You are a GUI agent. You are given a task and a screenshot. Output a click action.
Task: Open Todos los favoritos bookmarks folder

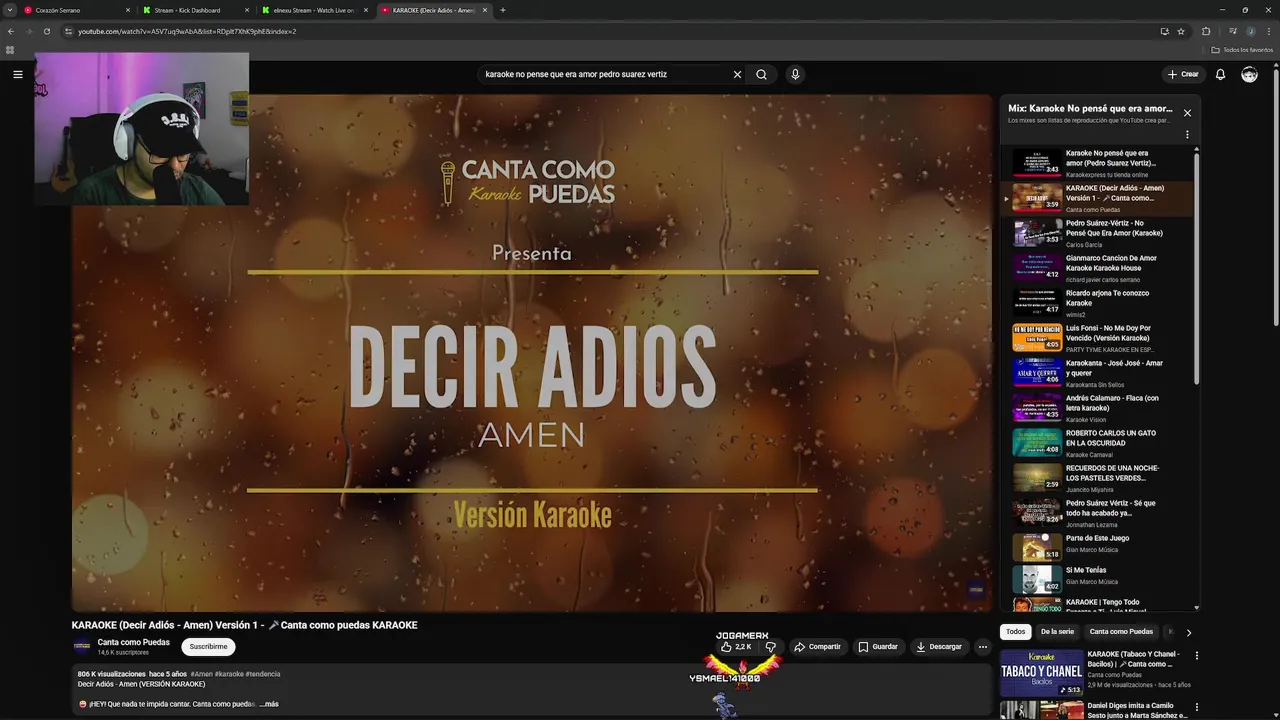1242,49
